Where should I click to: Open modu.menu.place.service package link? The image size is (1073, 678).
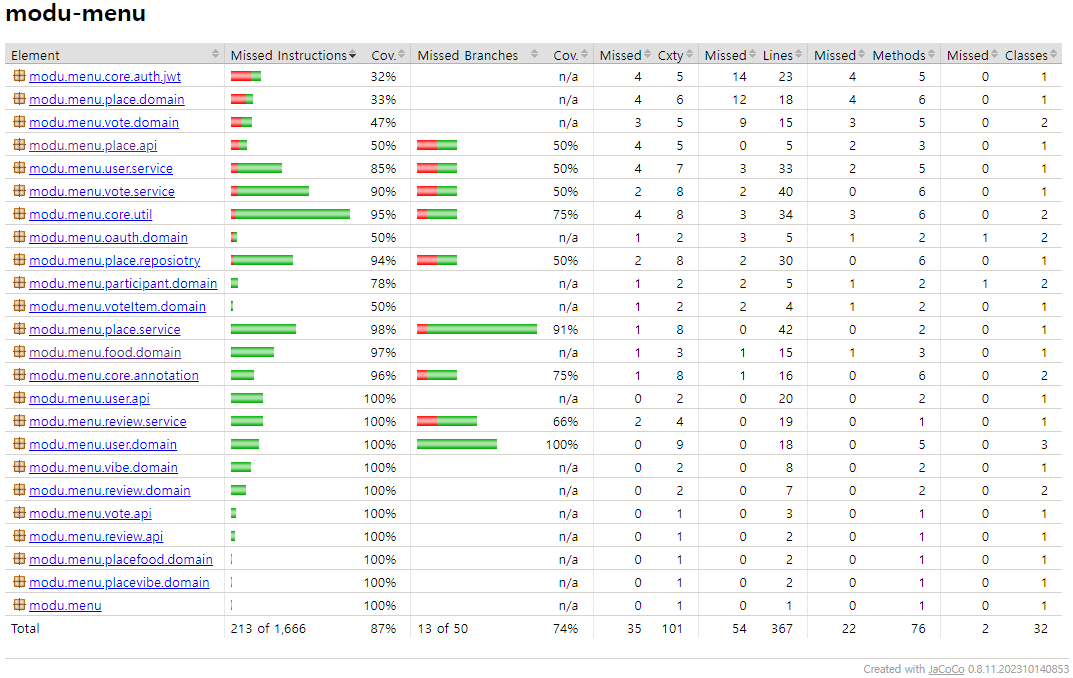click(x=105, y=330)
